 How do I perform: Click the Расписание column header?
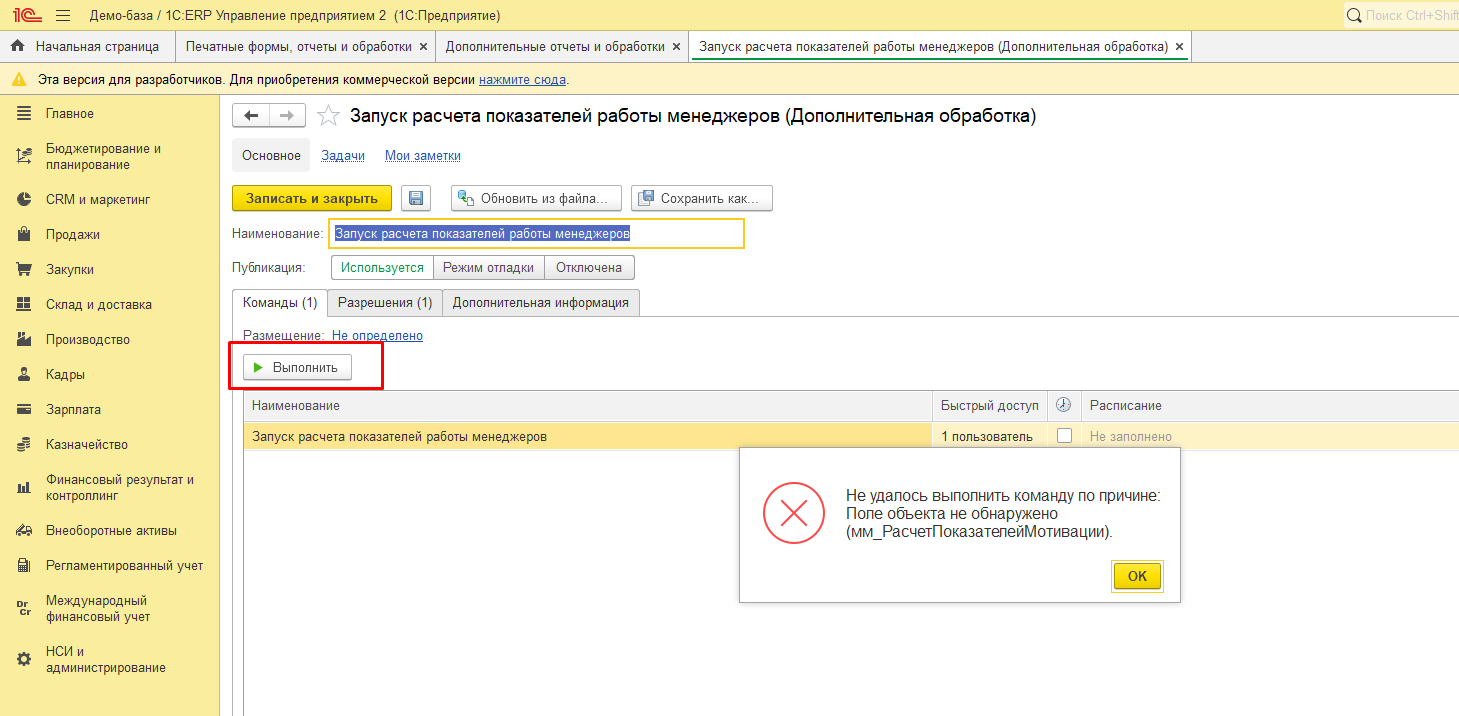[x=1270, y=405]
